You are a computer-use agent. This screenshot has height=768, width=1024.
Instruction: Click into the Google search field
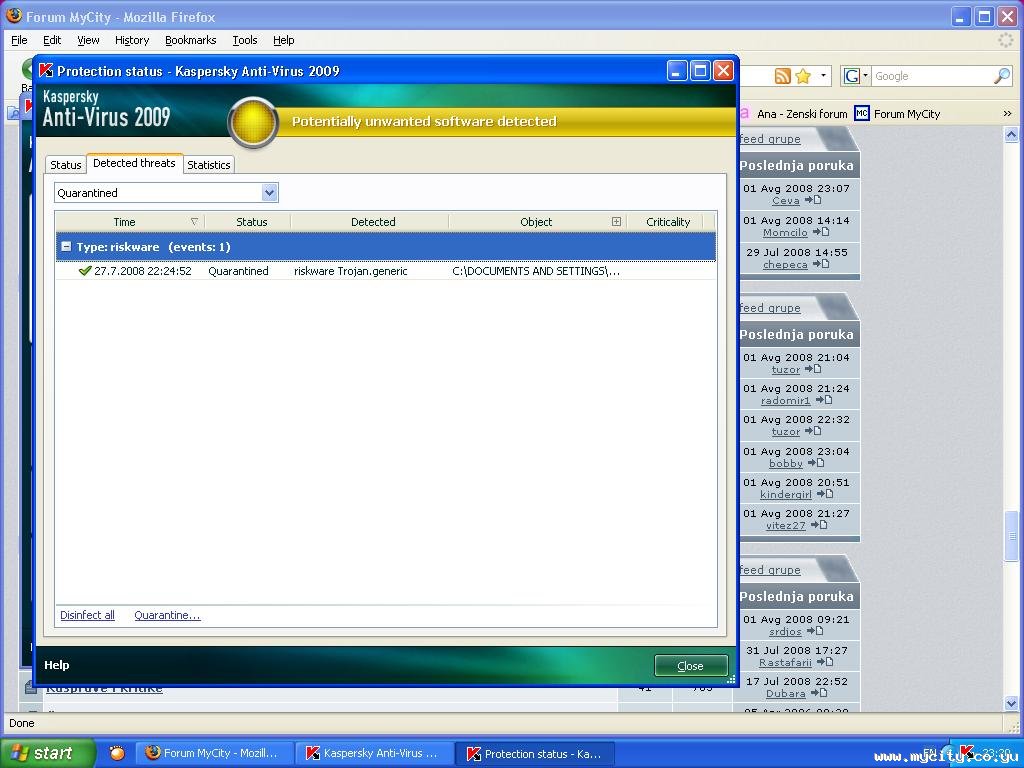click(931, 76)
